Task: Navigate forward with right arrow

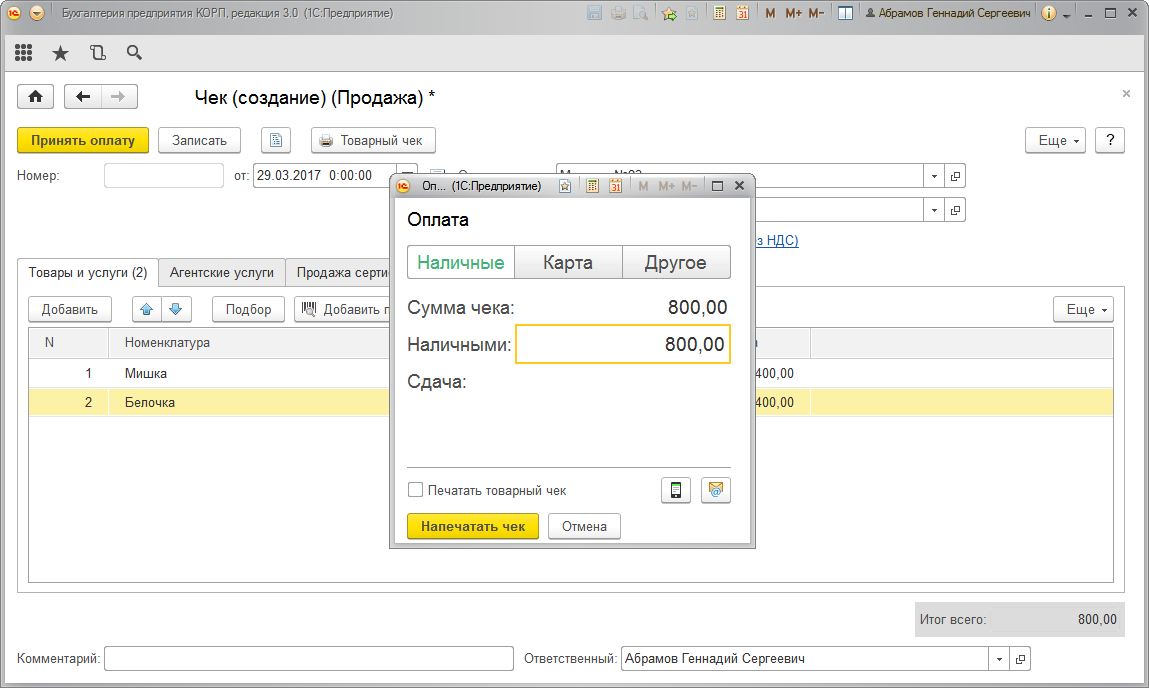Action: point(119,97)
